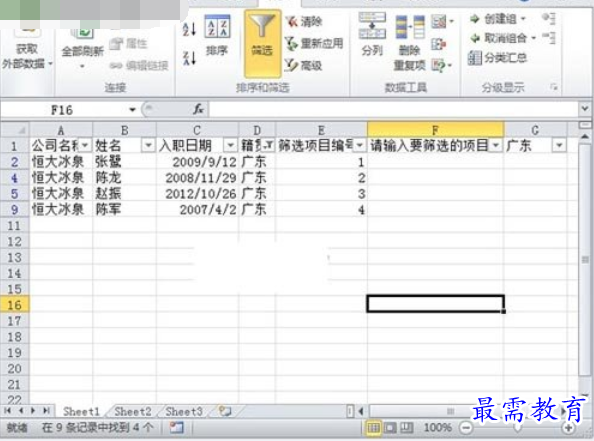Select cell containing 张鳌
The image size is (594, 441).
124,162
